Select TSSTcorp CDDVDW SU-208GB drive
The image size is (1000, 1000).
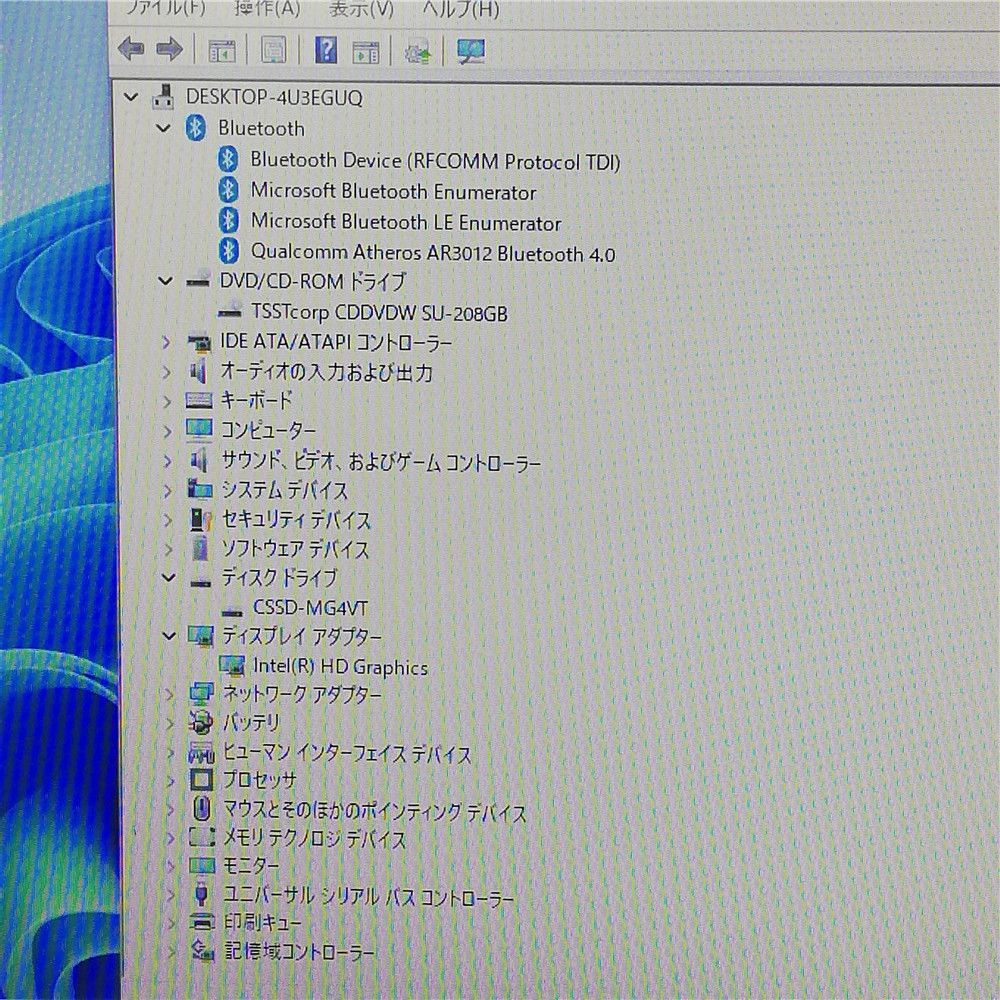pyautogui.click(x=379, y=312)
